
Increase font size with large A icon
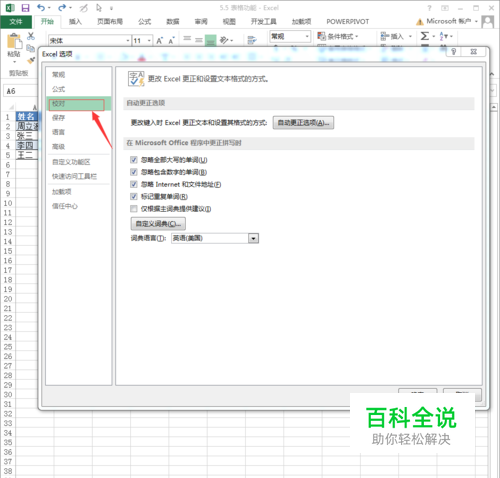(160, 41)
